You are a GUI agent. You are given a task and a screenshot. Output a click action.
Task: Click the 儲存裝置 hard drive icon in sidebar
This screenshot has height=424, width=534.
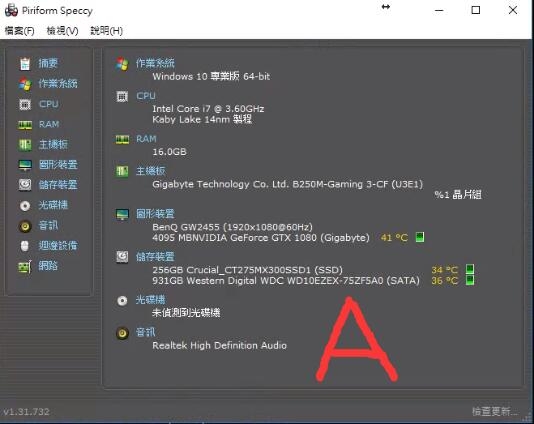click(x=25, y=185)
